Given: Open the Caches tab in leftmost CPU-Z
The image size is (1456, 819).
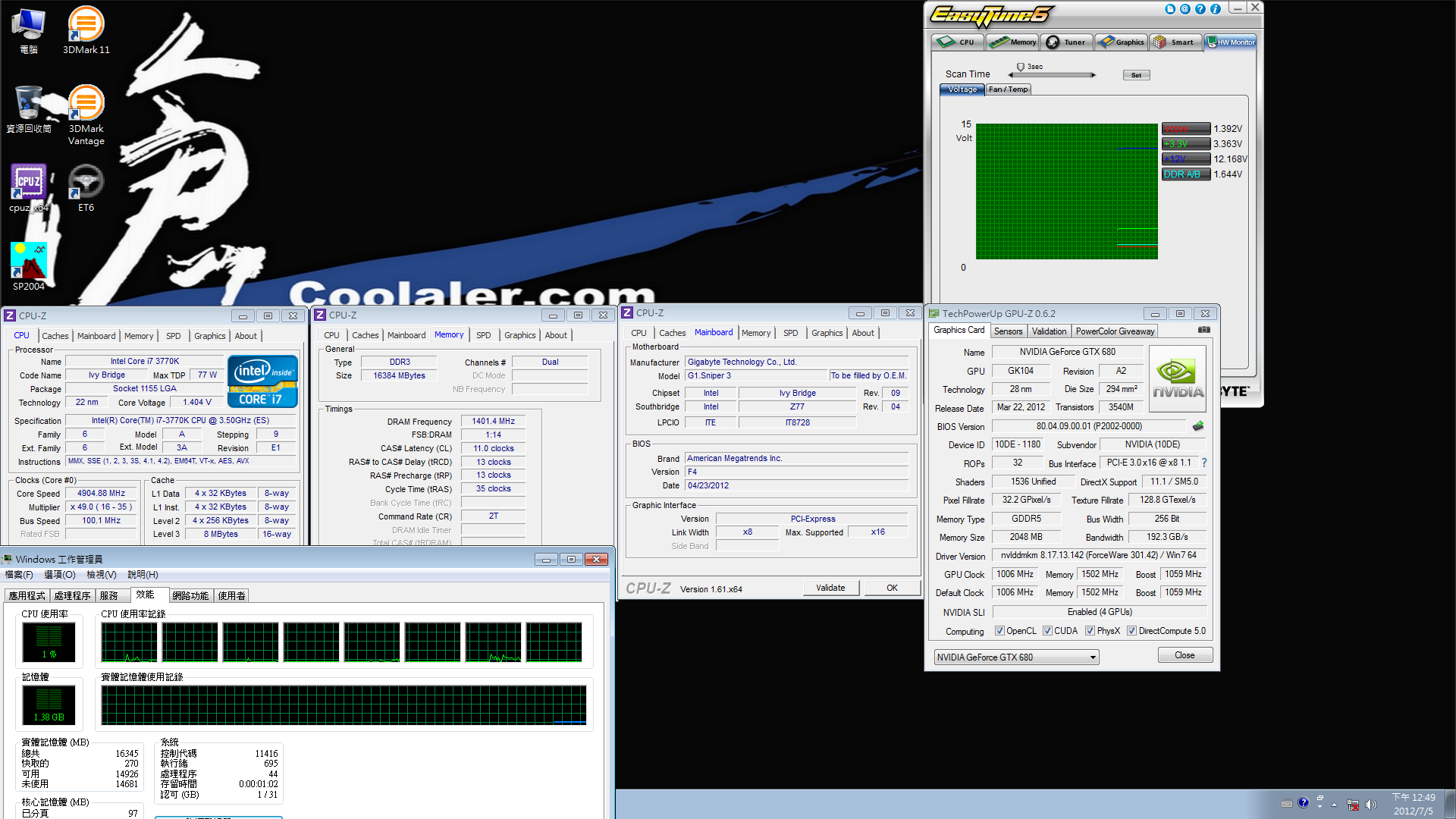Looking at the screenshot, I should 55,336.
